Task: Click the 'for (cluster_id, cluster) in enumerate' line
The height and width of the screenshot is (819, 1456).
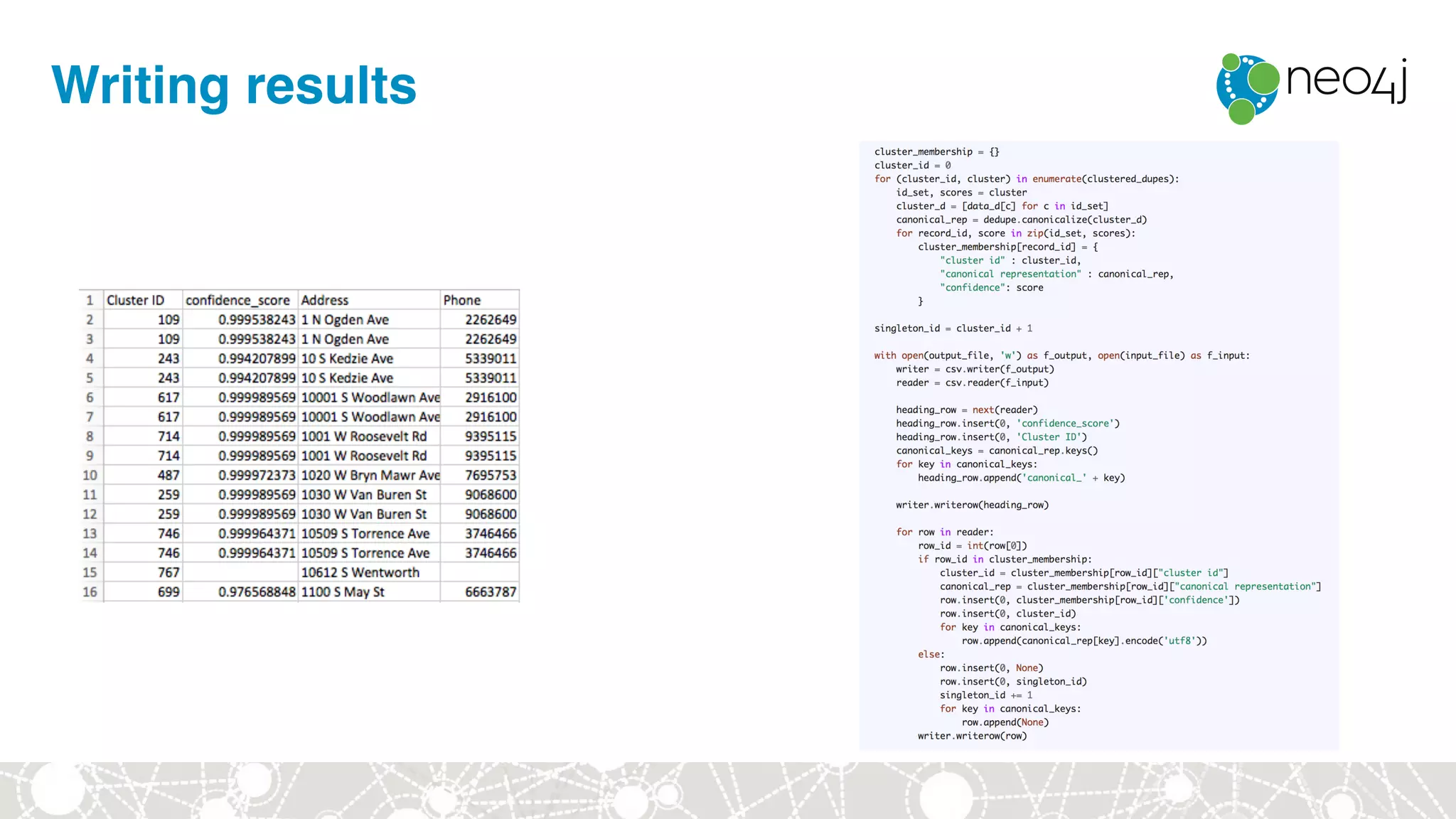Action: 1027,179
